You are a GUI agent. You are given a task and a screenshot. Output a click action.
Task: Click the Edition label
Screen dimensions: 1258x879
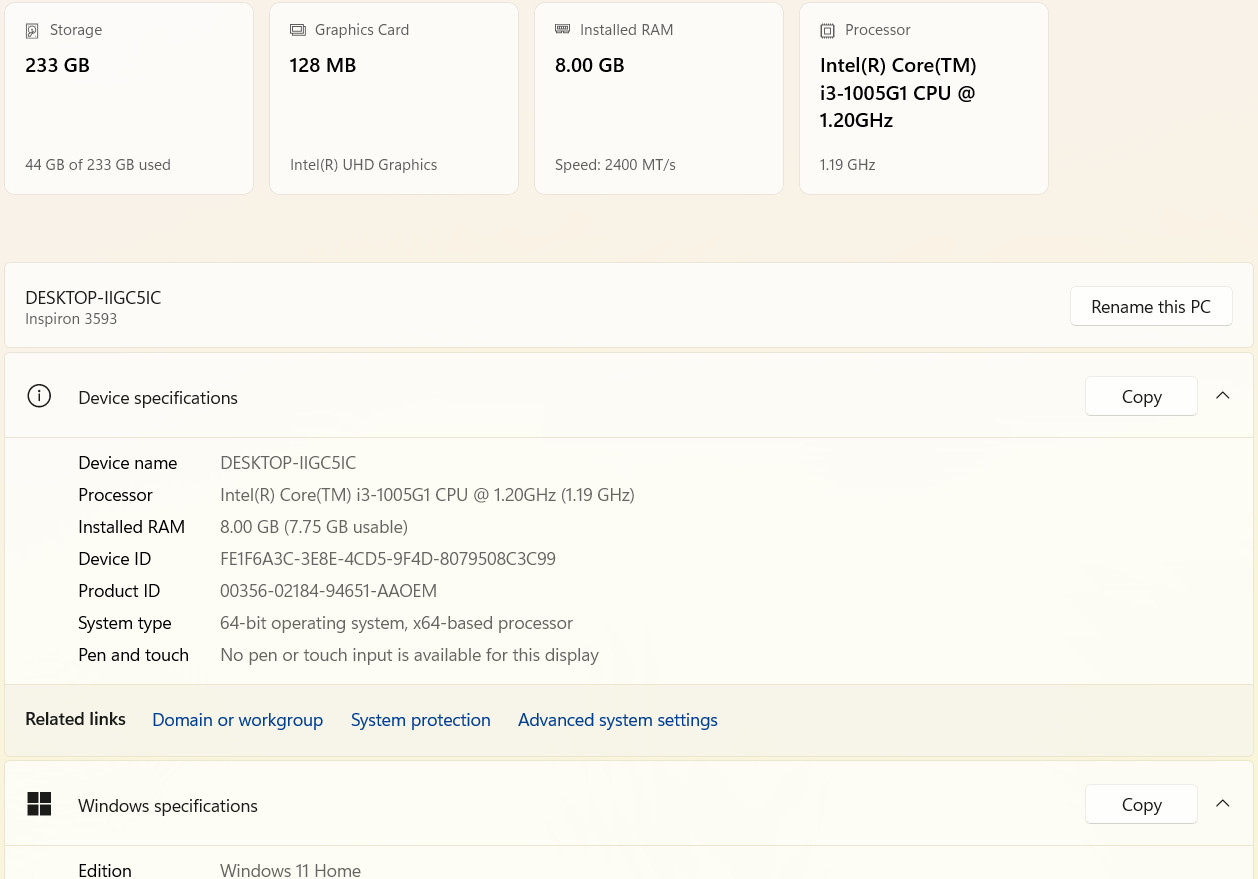click(104, 870)
